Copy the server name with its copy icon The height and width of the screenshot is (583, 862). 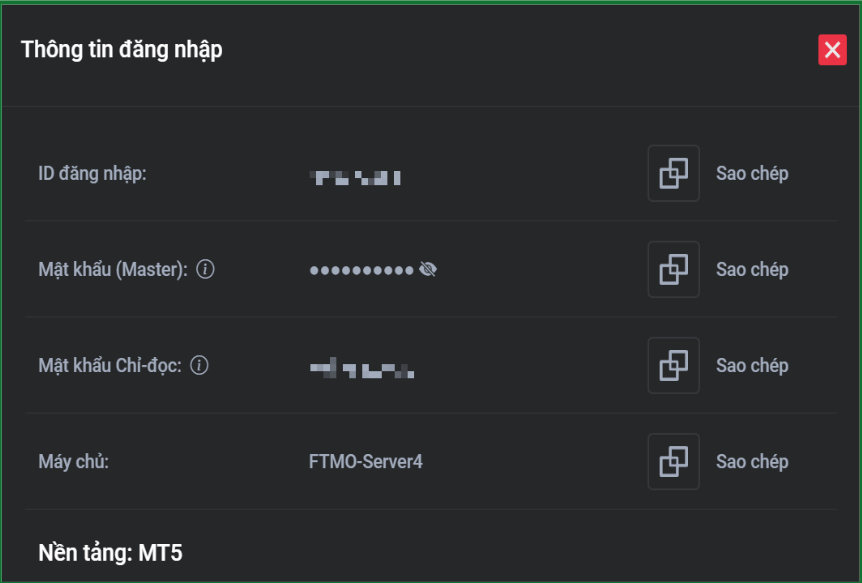[673, 462]
